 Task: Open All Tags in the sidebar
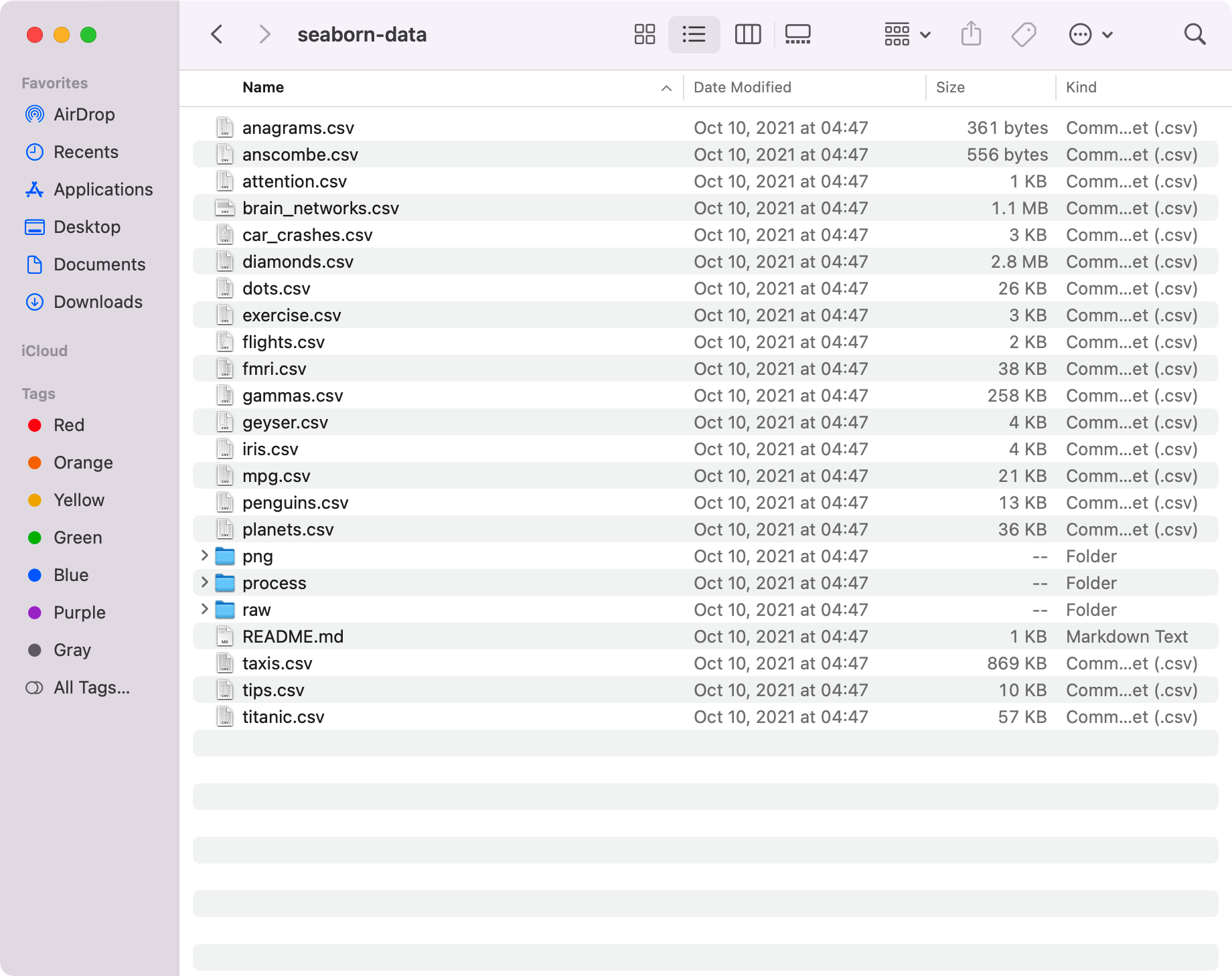(x=92, y=687)
